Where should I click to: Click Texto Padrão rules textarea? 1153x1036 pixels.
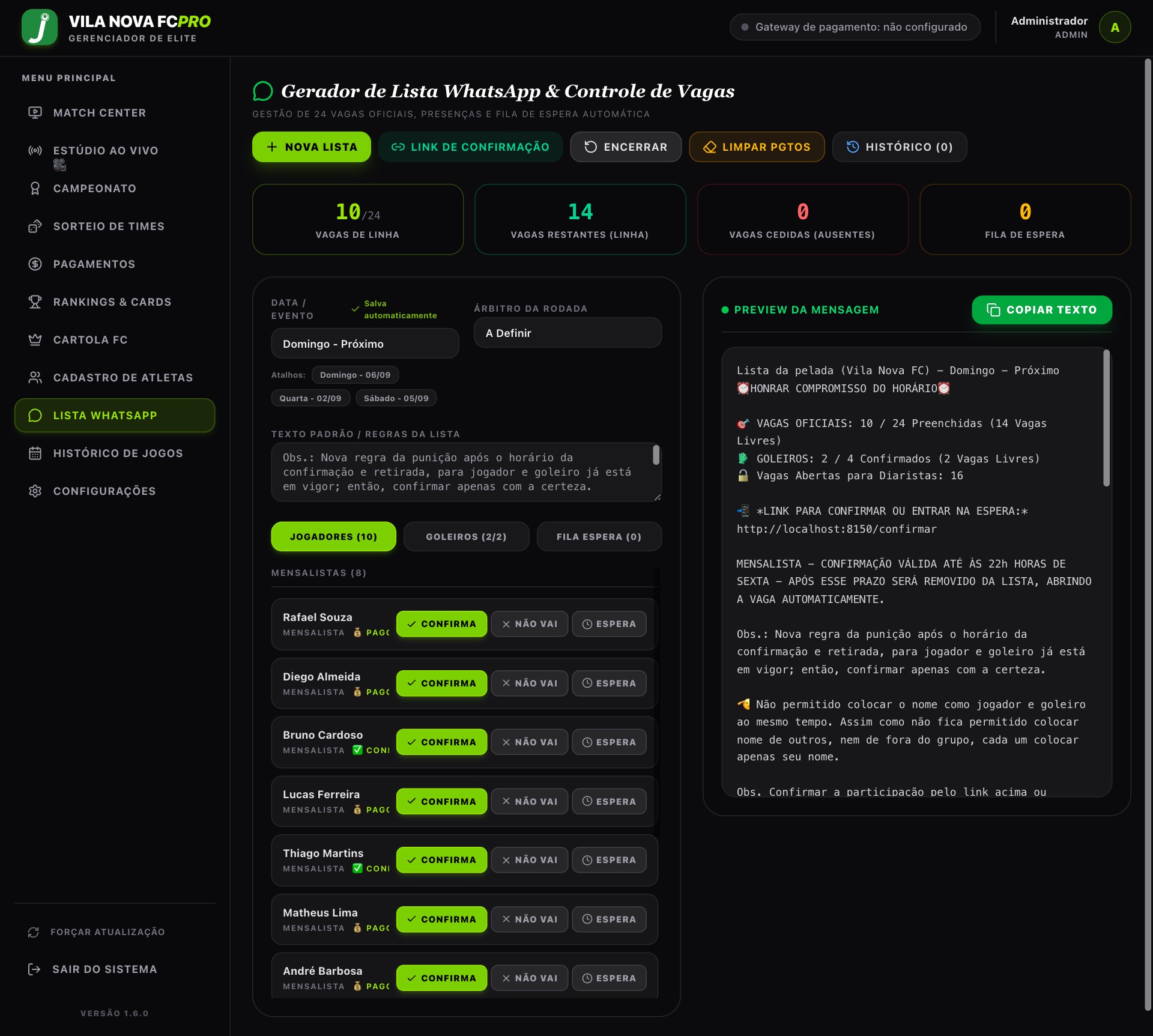click(x=466, y=472)
